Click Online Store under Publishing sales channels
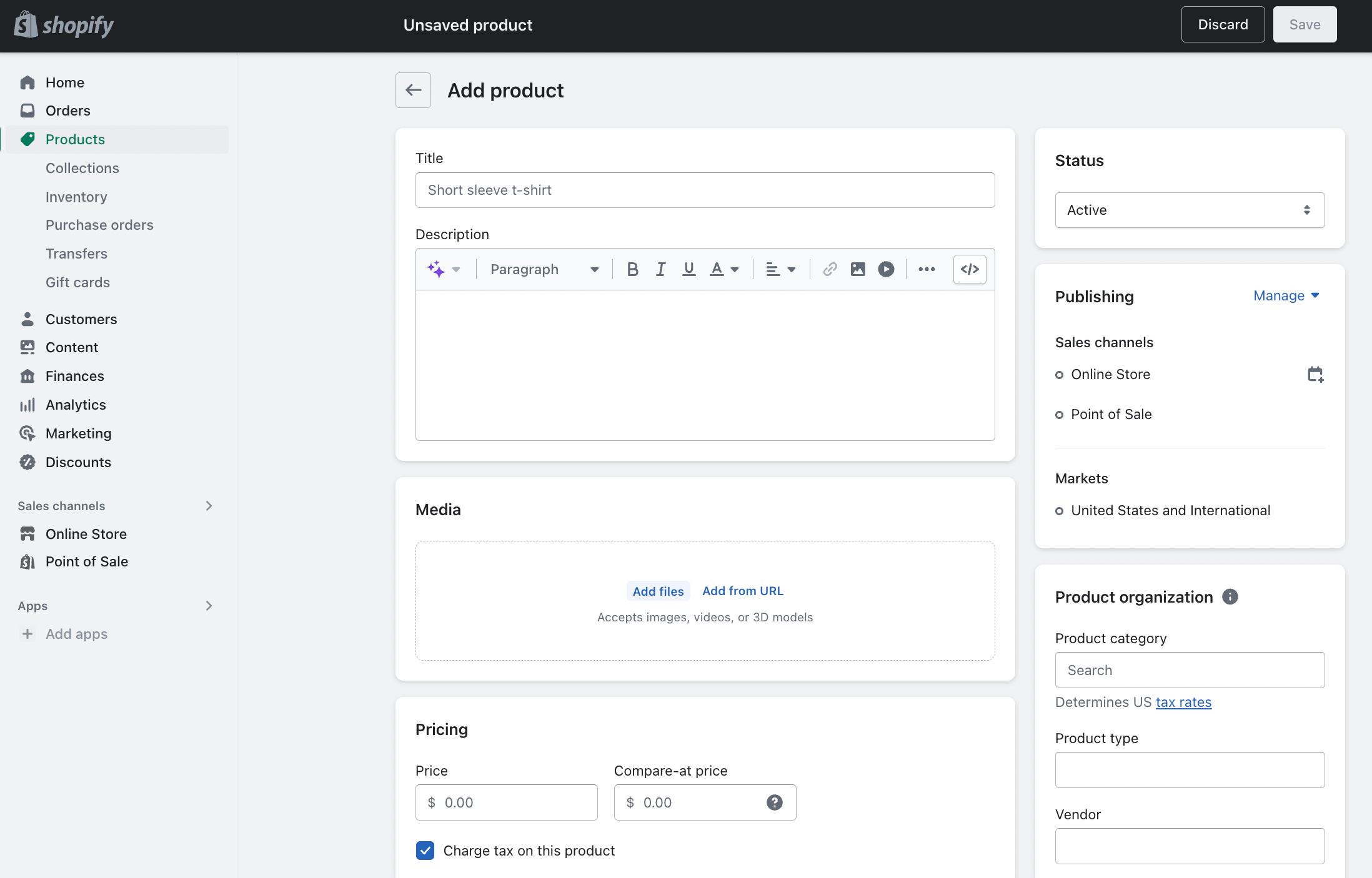 point(1110,374)
